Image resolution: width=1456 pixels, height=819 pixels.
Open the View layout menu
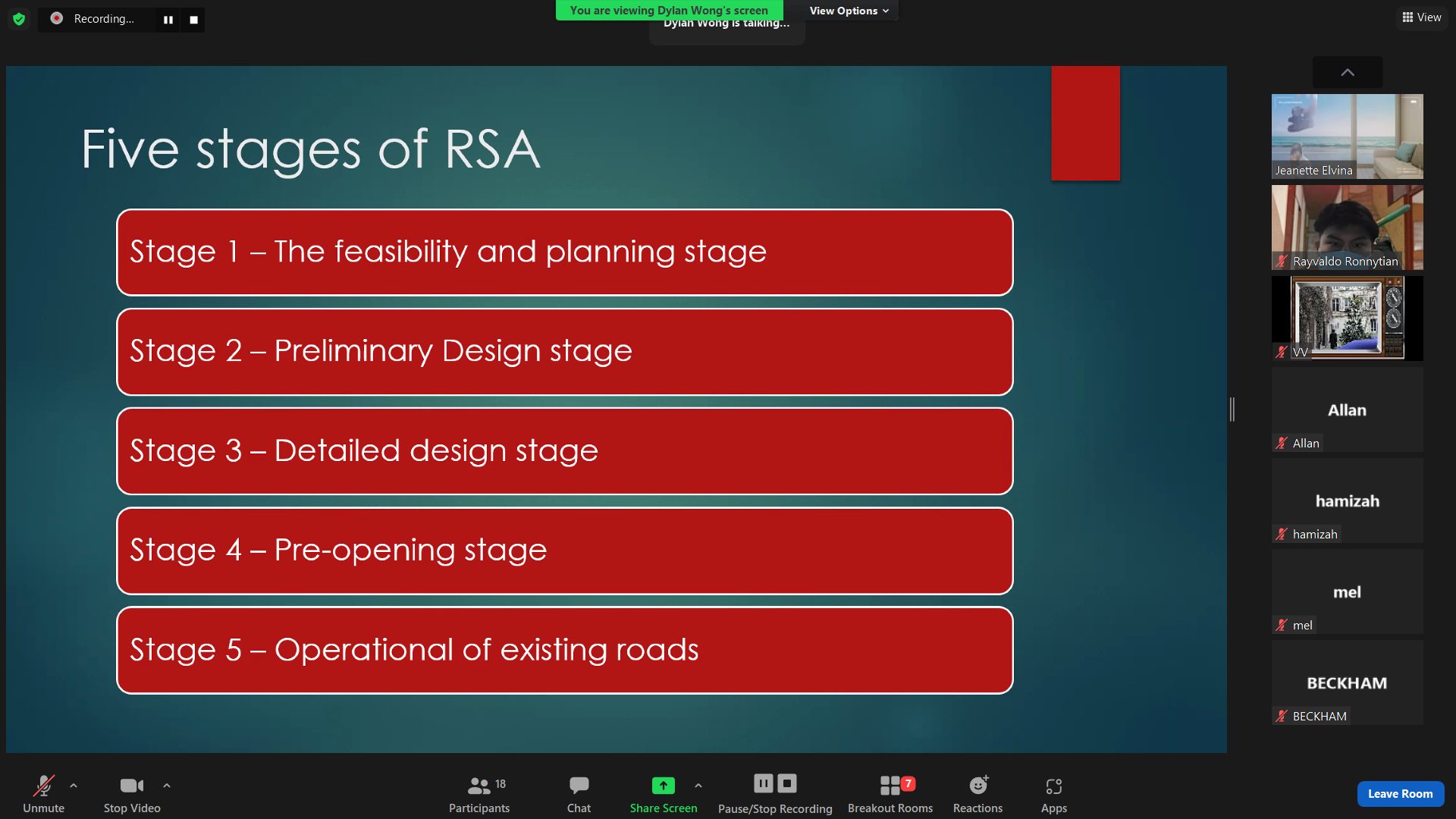coord(1422,17)
